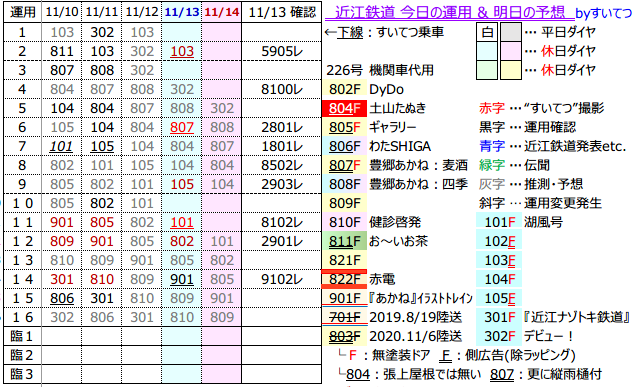Select the 11/10 date header
This screenshot has width=636, height=387.
[x=62, y=12]
